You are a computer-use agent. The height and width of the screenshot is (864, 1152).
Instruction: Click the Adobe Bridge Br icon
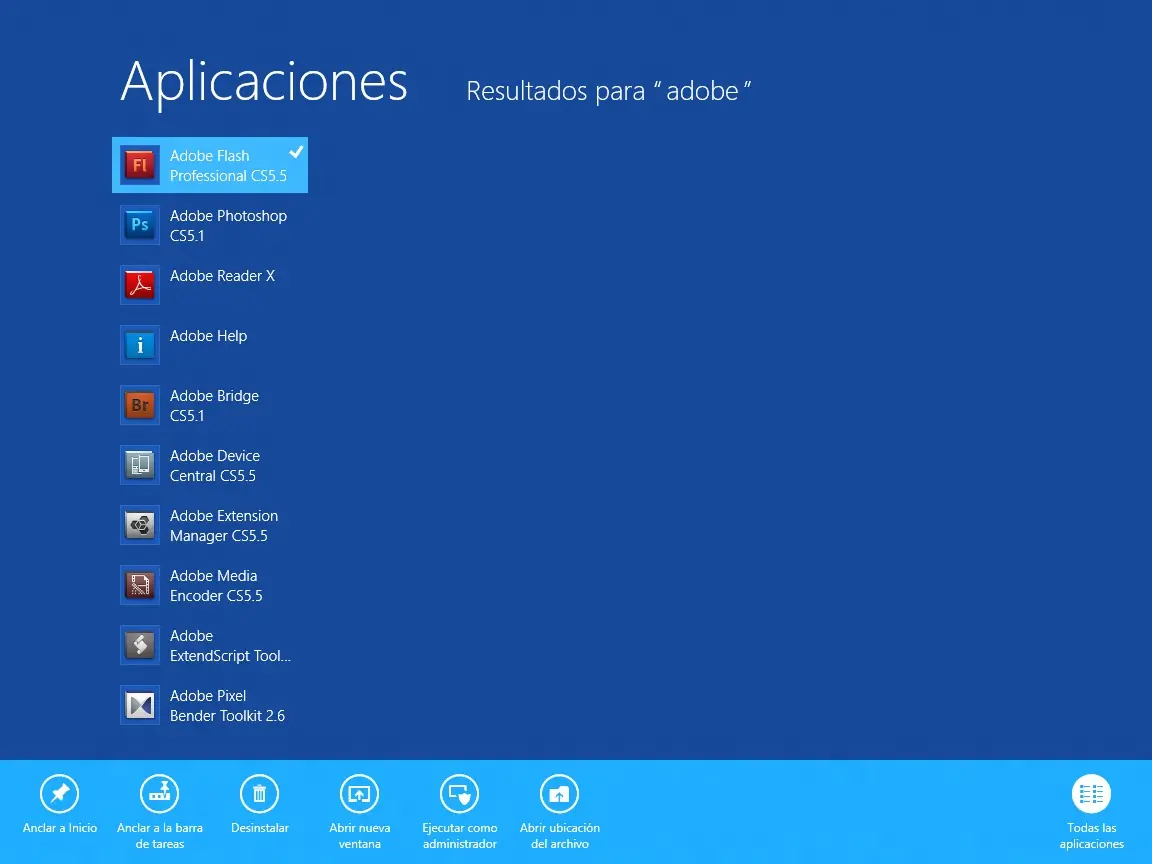[140, 405]
